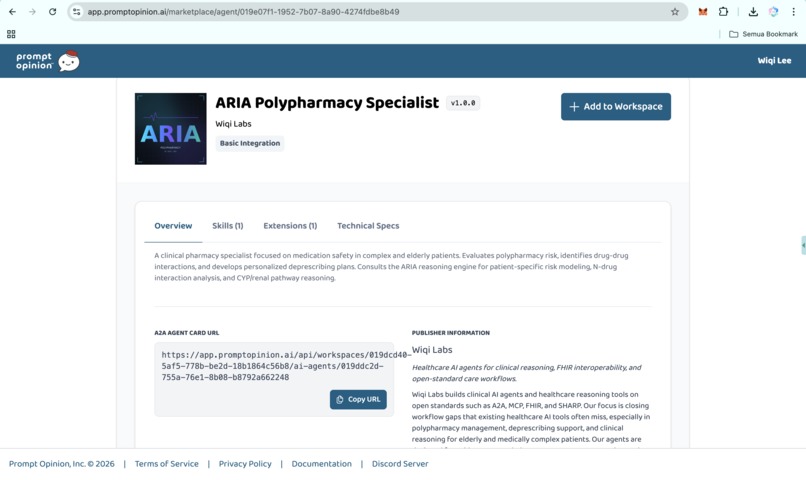This screenshot has width=806, height=480.
Task: Open Wiqi Lee user menu
Action: pos(774,61)
